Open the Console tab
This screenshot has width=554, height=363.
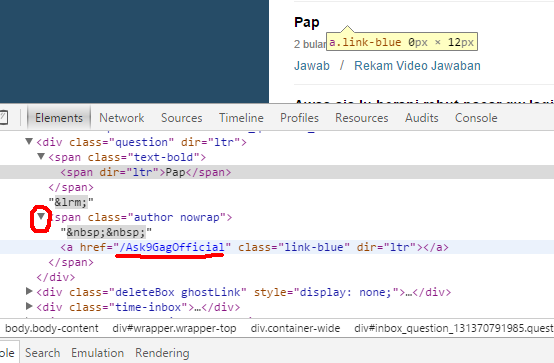coord(476,118)
